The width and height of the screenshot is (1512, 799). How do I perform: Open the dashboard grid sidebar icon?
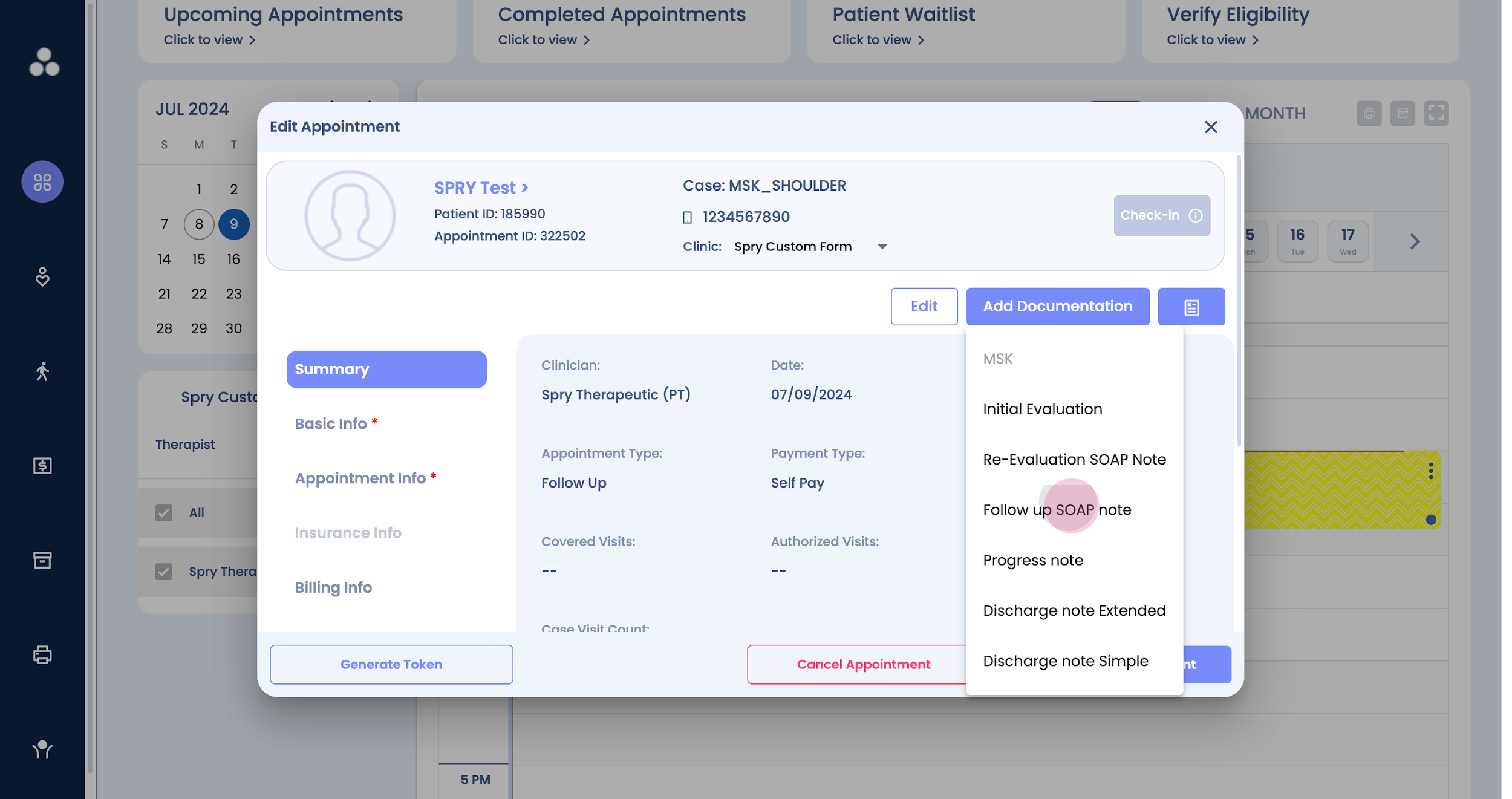click(42, 181)
